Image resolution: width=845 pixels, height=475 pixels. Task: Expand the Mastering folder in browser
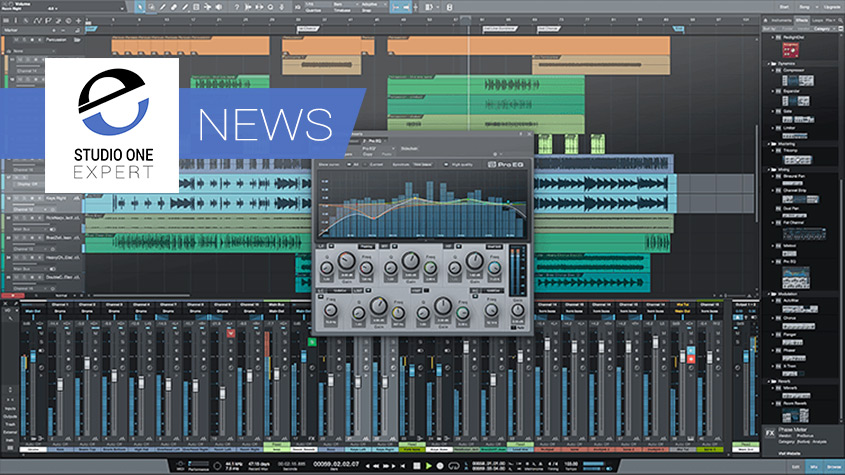click(x=769, y=144)
